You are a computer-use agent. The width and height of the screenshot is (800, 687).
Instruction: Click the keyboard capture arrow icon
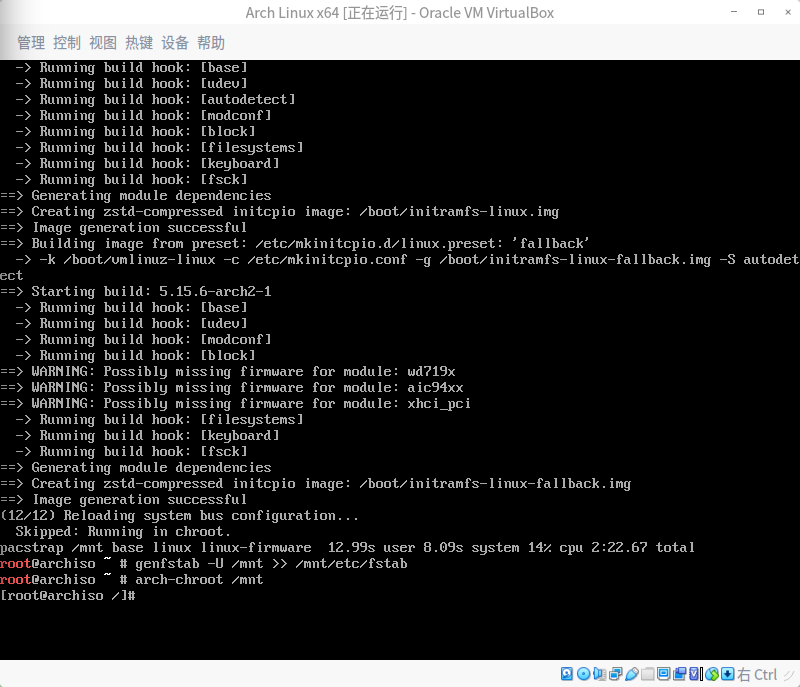pos(728,674)
